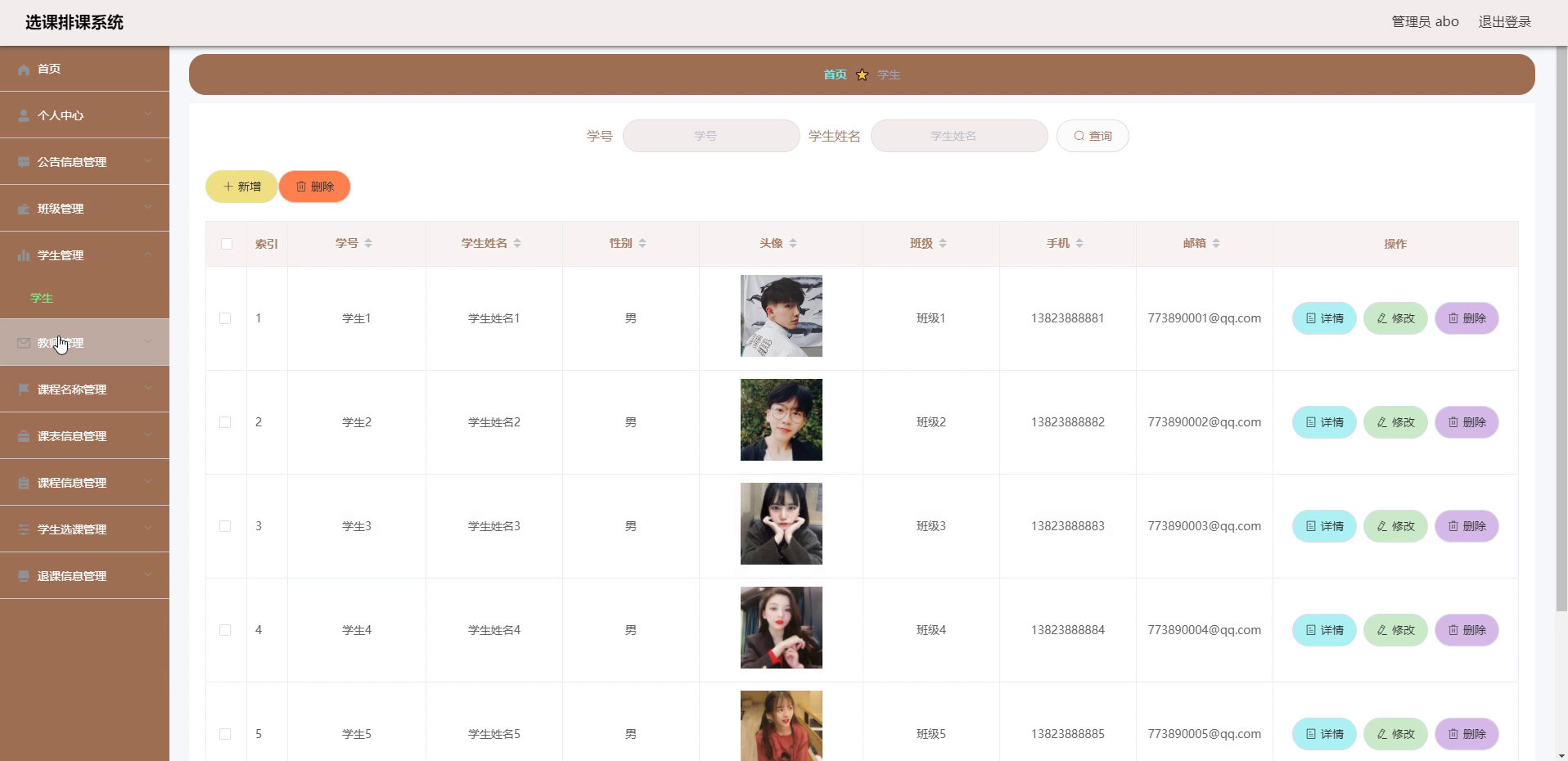Open the 班级管理 menu label
The width and height of the screenshot is (1568, 761).
(x=61, y=209)
